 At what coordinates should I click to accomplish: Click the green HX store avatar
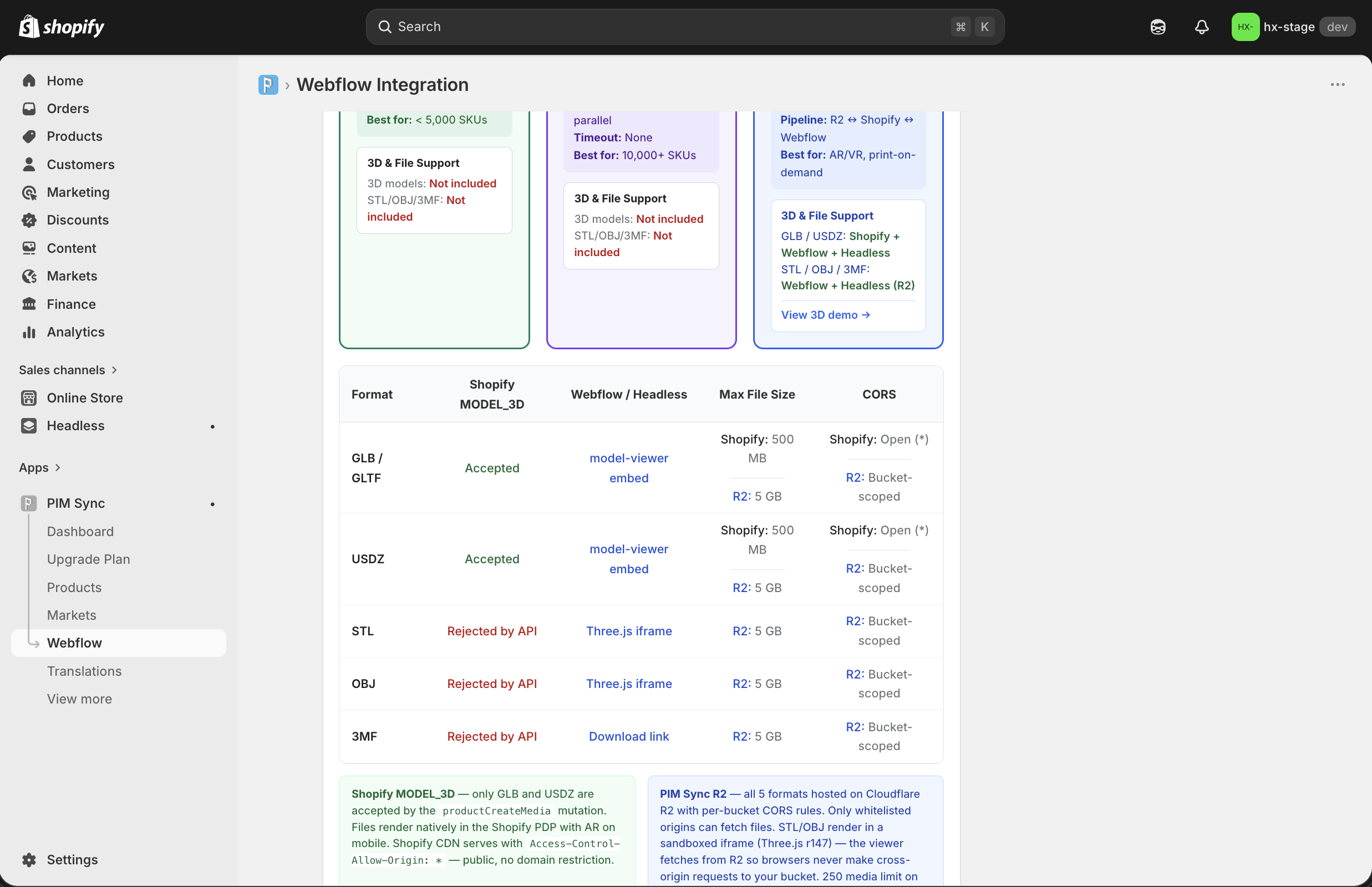[x=1245, y=27]
